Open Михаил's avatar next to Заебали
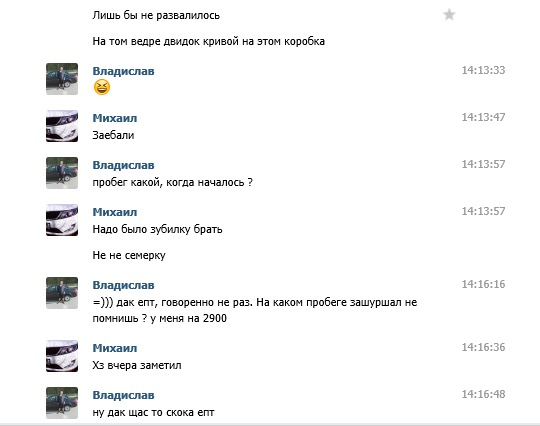Screen dimensions: 540x426 point(62,126)
